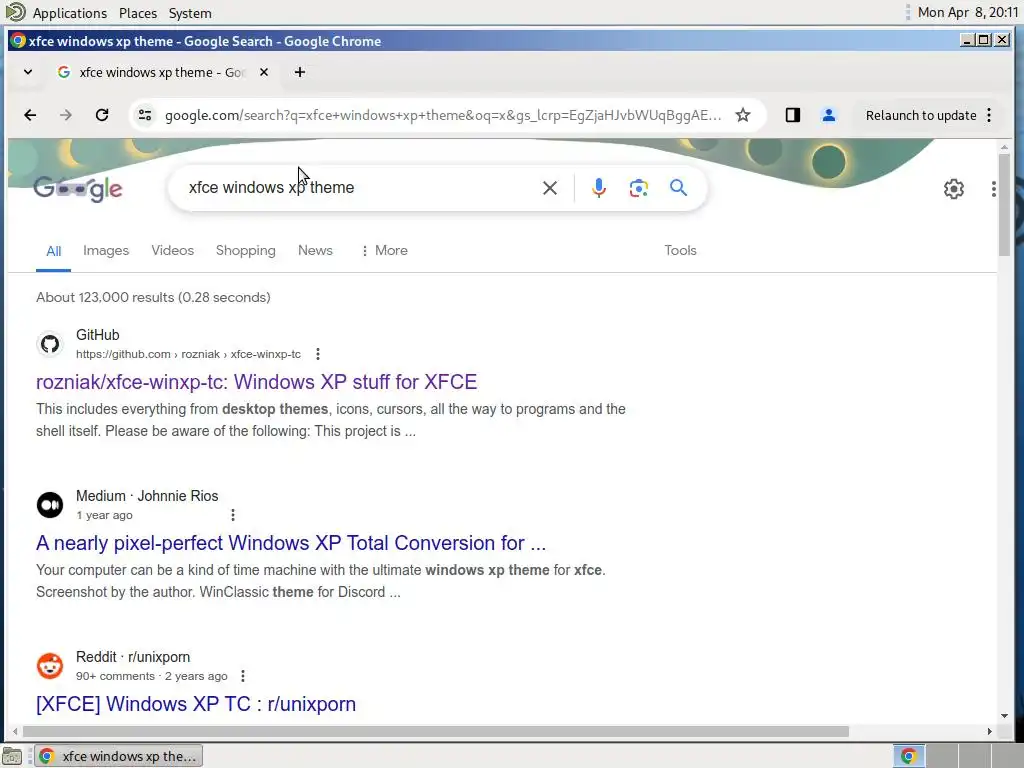Image resolution: width=1024 pixels, height=768 pixels.
Task: Click the clock showing Mon Apr 8
Action: pos(968,12)
